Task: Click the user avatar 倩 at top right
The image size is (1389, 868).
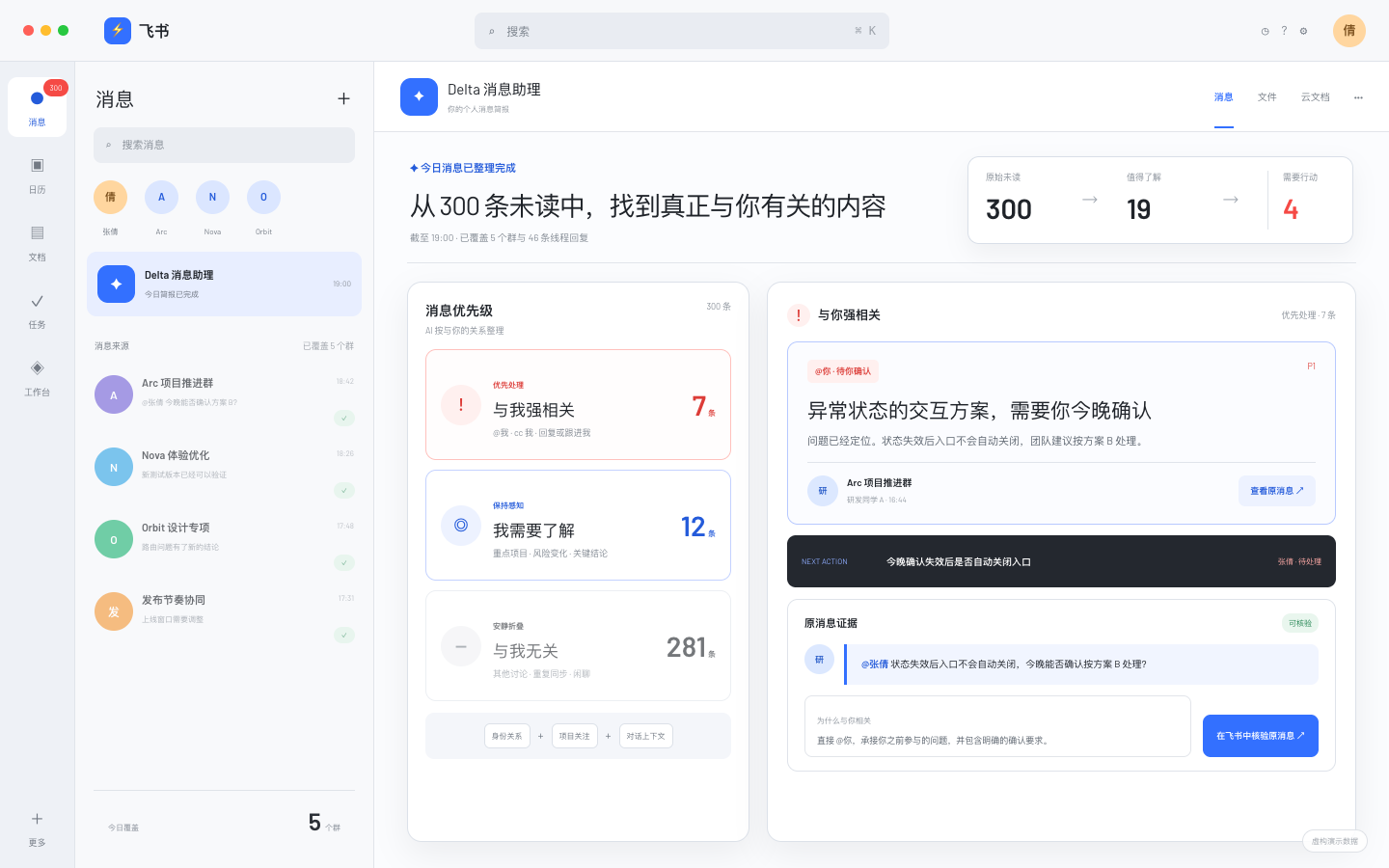Action: click(1349, 31)
